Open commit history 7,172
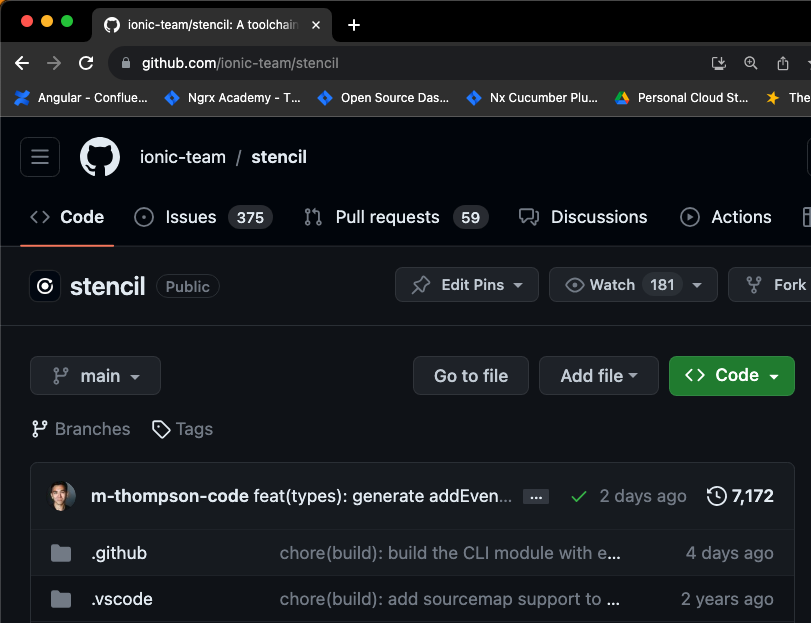Image resolution: width=811 pixels, height=623 pixels. click(740, 496)
